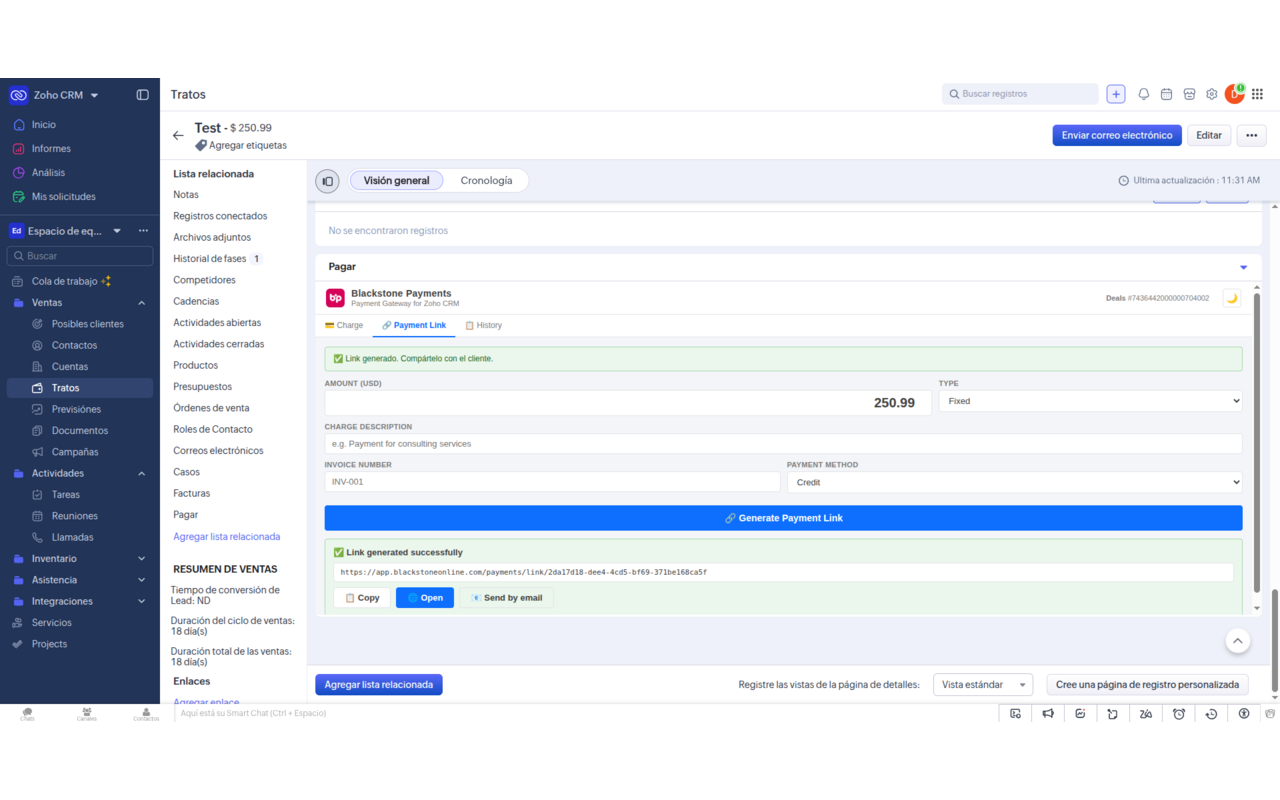Click Send by email button
Image resolution: width=1280 pixels, height=800 pixels.
[x=507, y=598]
